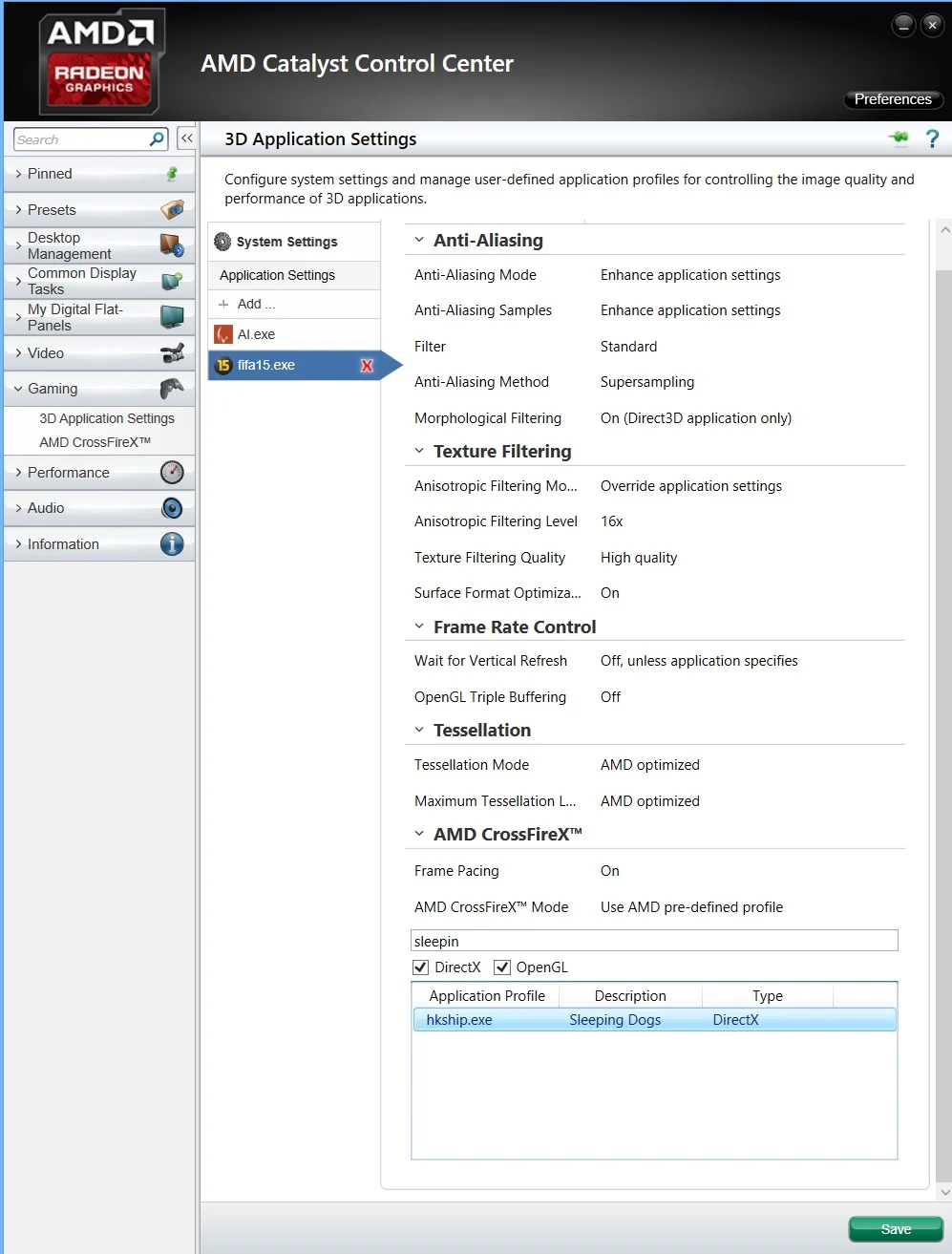The width and height of the screenshot is (952, 1254).
Task: Collapse the Tessellation group
Action: (x=419, y=730)
